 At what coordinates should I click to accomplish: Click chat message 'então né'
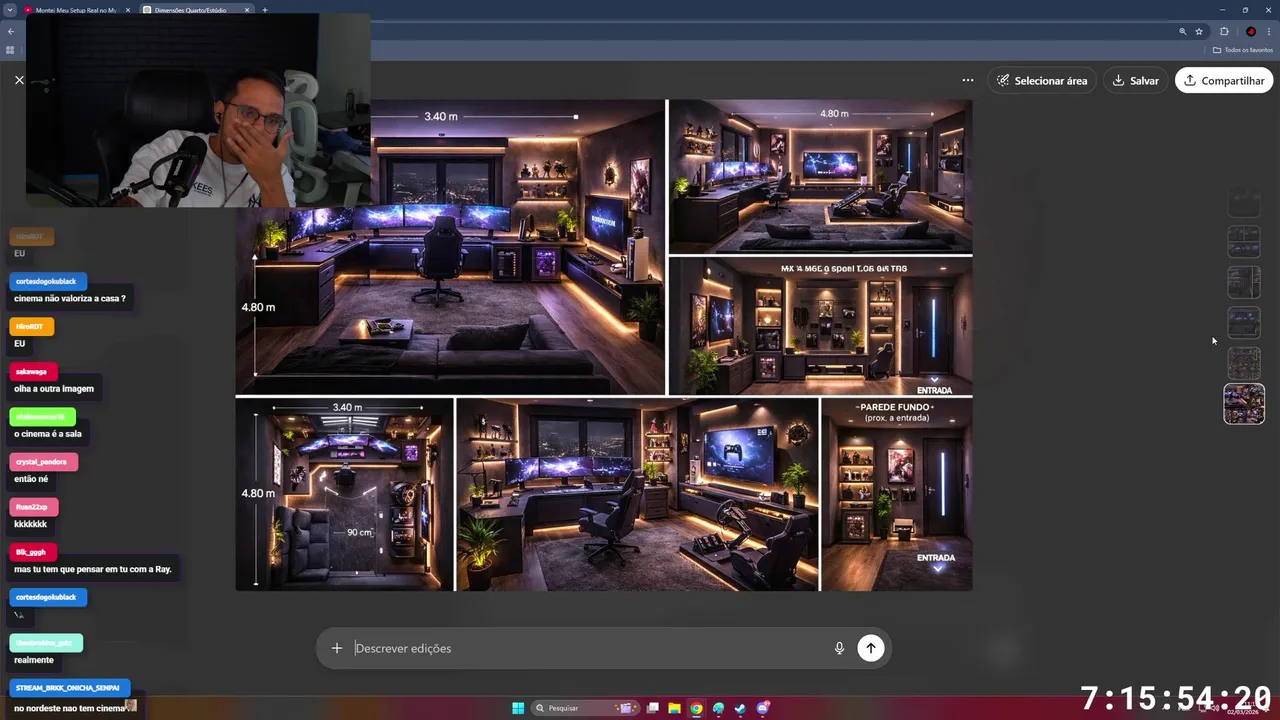pyautogui.click(x=31, y=479)
